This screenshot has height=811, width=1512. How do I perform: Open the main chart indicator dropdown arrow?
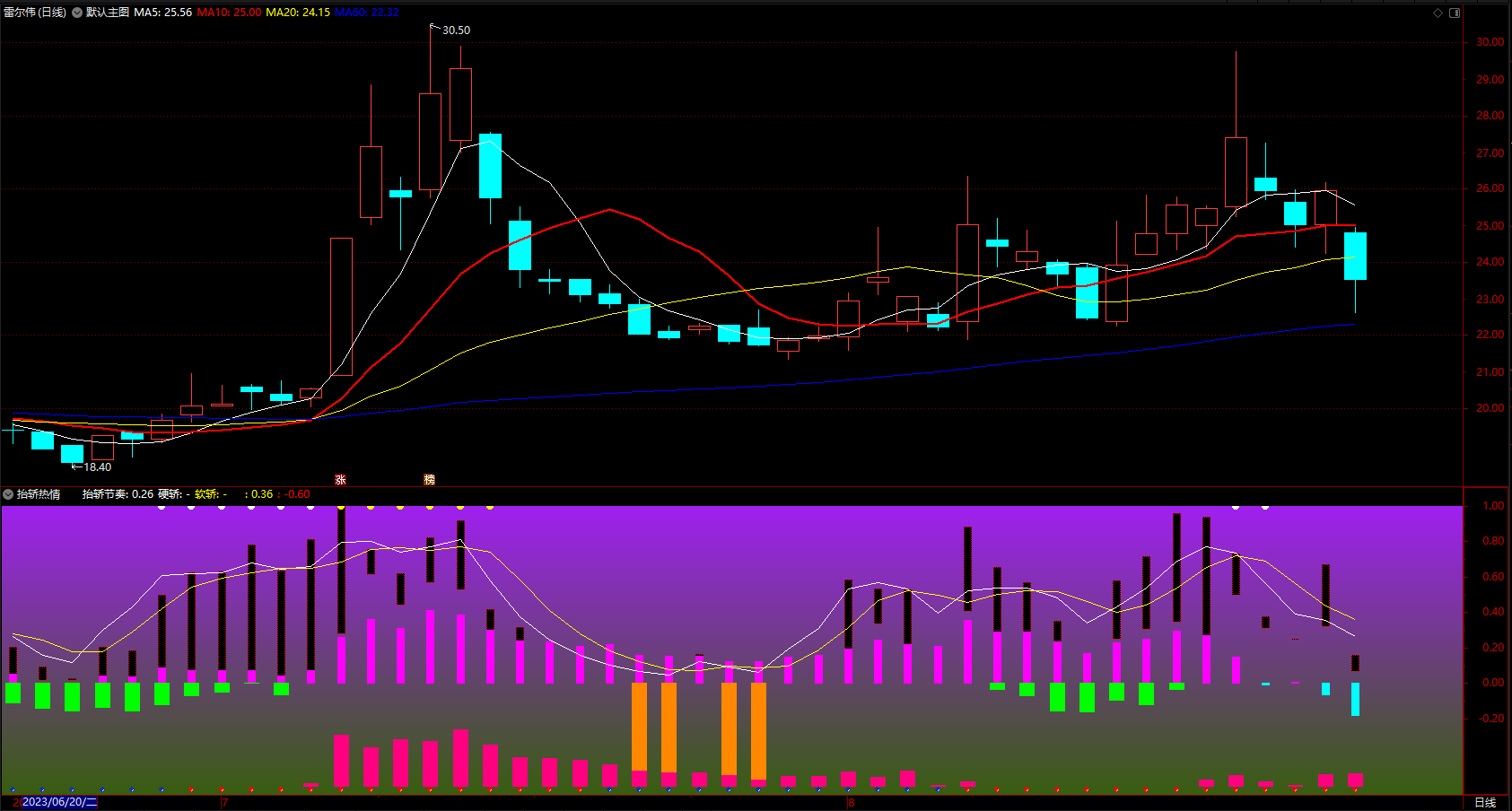point(77,13)
